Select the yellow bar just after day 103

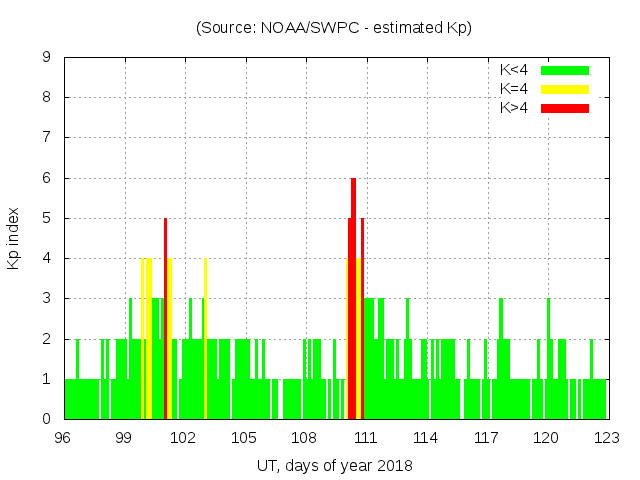205,340
